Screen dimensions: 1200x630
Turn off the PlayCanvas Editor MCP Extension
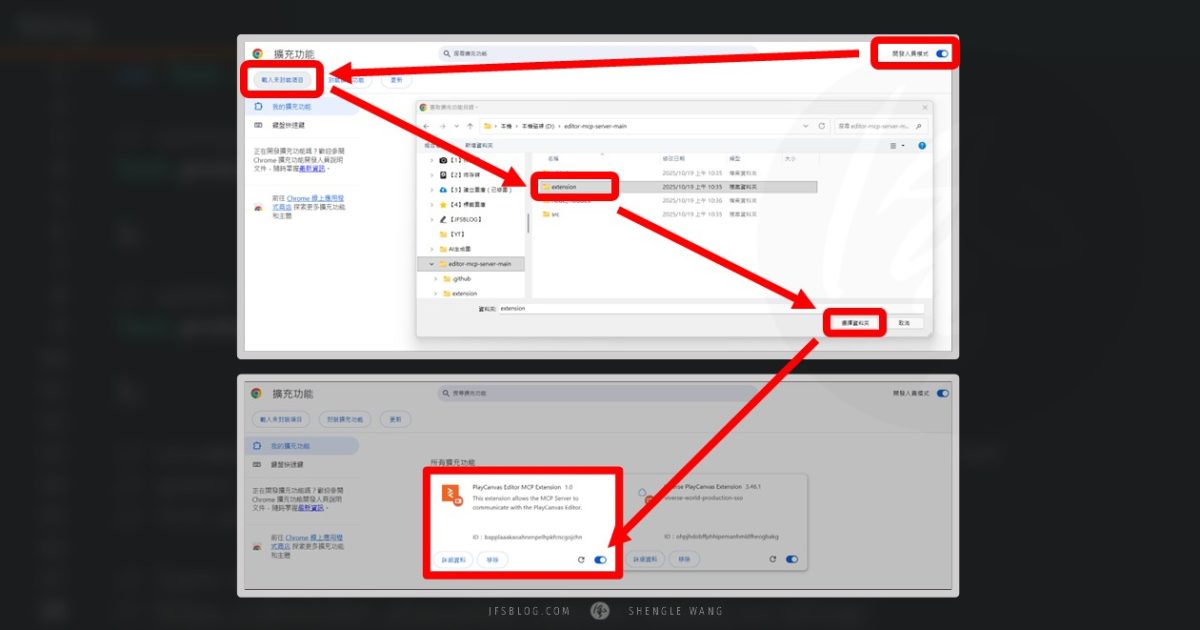[600, 560]
